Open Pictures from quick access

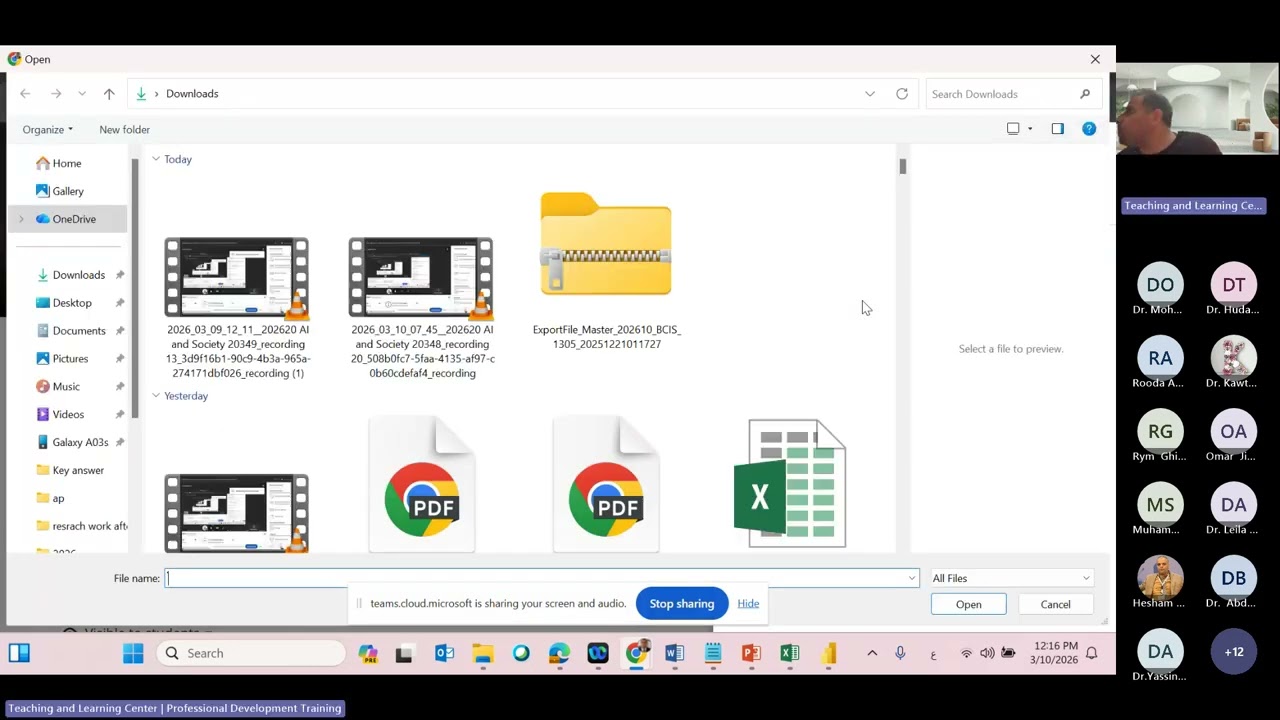70,359
